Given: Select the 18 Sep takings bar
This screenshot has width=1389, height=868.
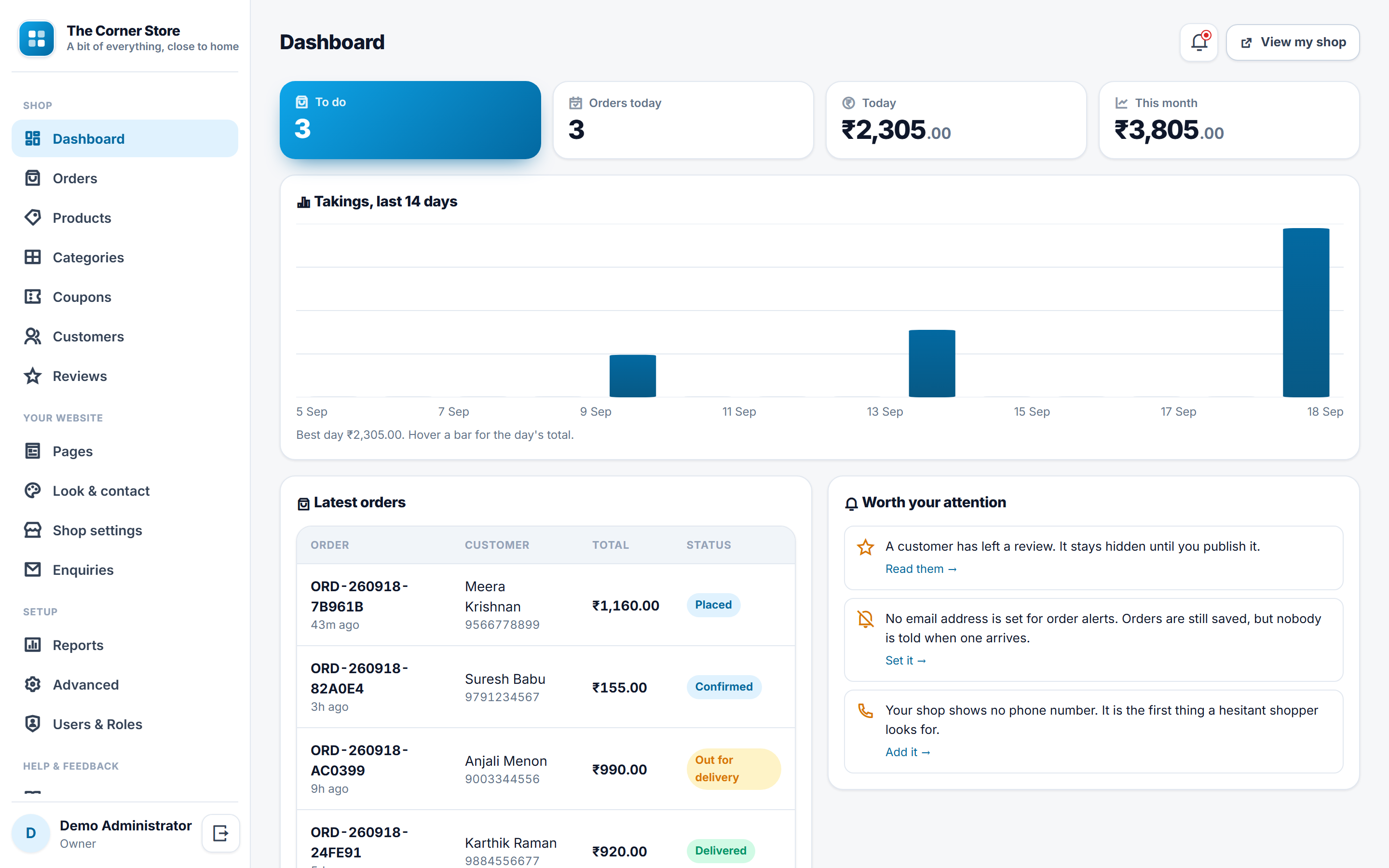Looking at the screenshot, I should click(x=1306, y=312).
